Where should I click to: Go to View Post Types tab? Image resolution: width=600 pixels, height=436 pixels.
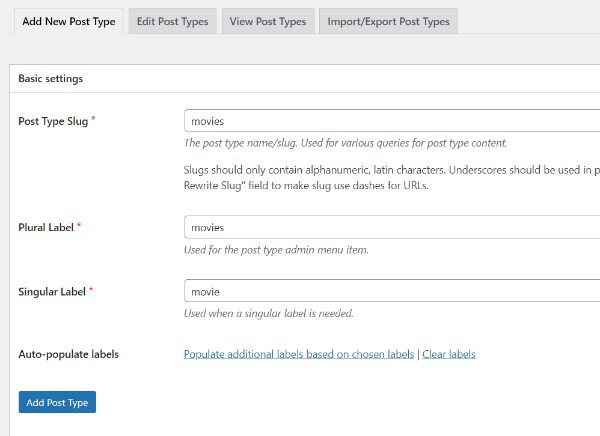268,21
